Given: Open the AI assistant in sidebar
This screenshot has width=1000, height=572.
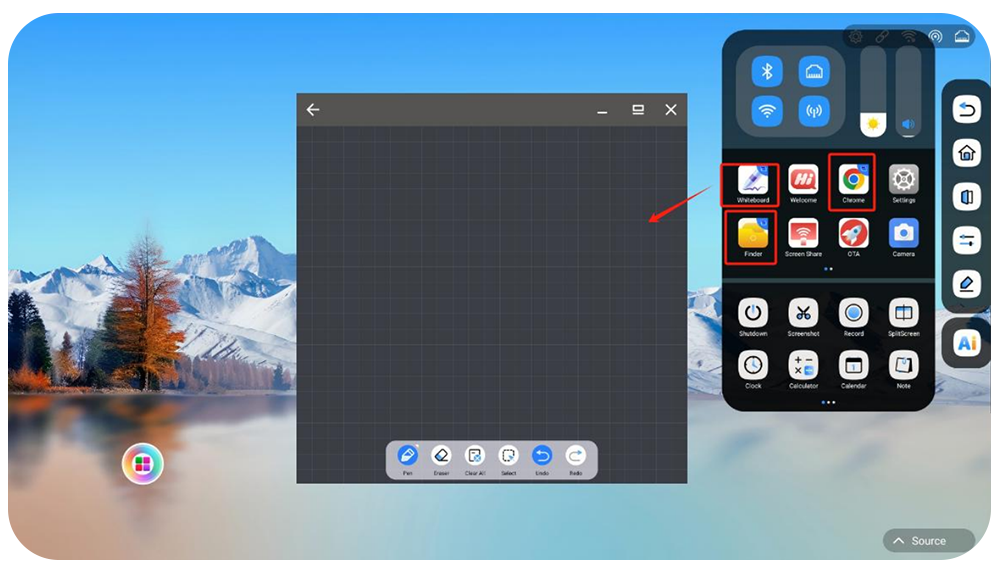Looking at the screenshot, I should point(966,343).
